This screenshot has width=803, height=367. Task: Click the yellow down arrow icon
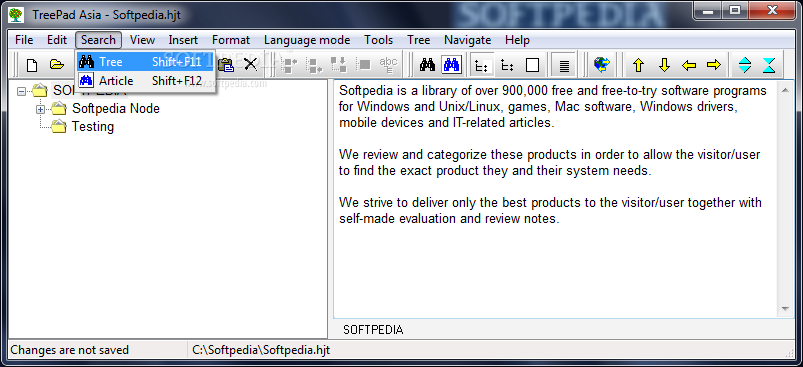coord(664,65)
